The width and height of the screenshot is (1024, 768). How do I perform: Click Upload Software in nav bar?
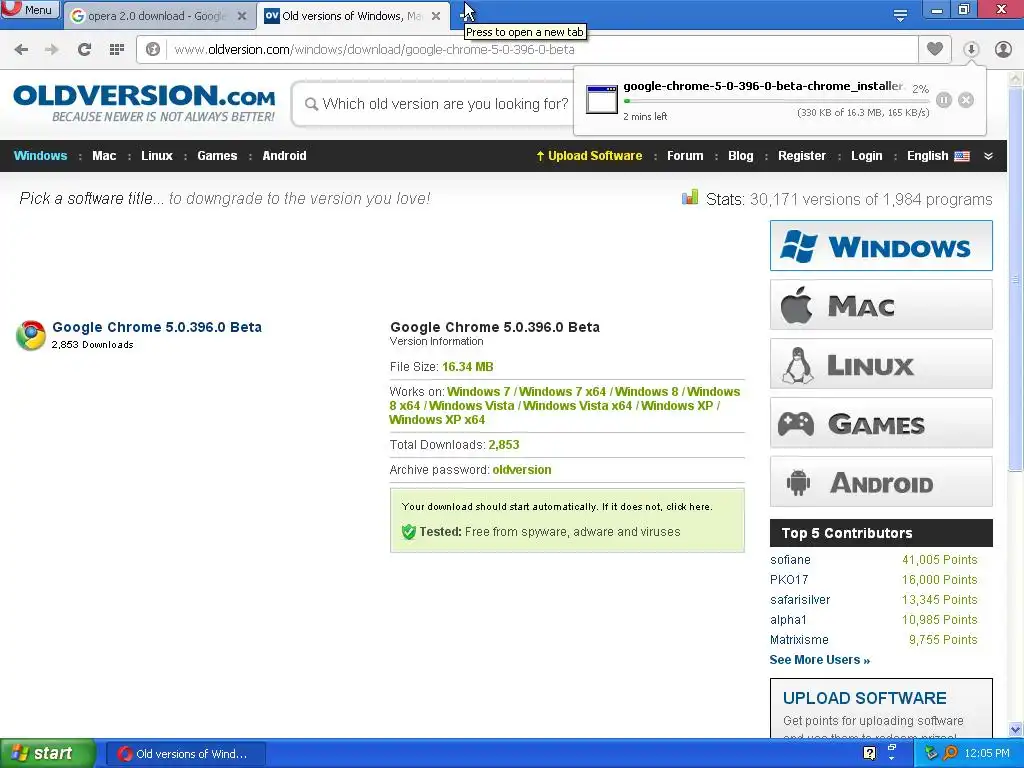[x=589, y=156]
